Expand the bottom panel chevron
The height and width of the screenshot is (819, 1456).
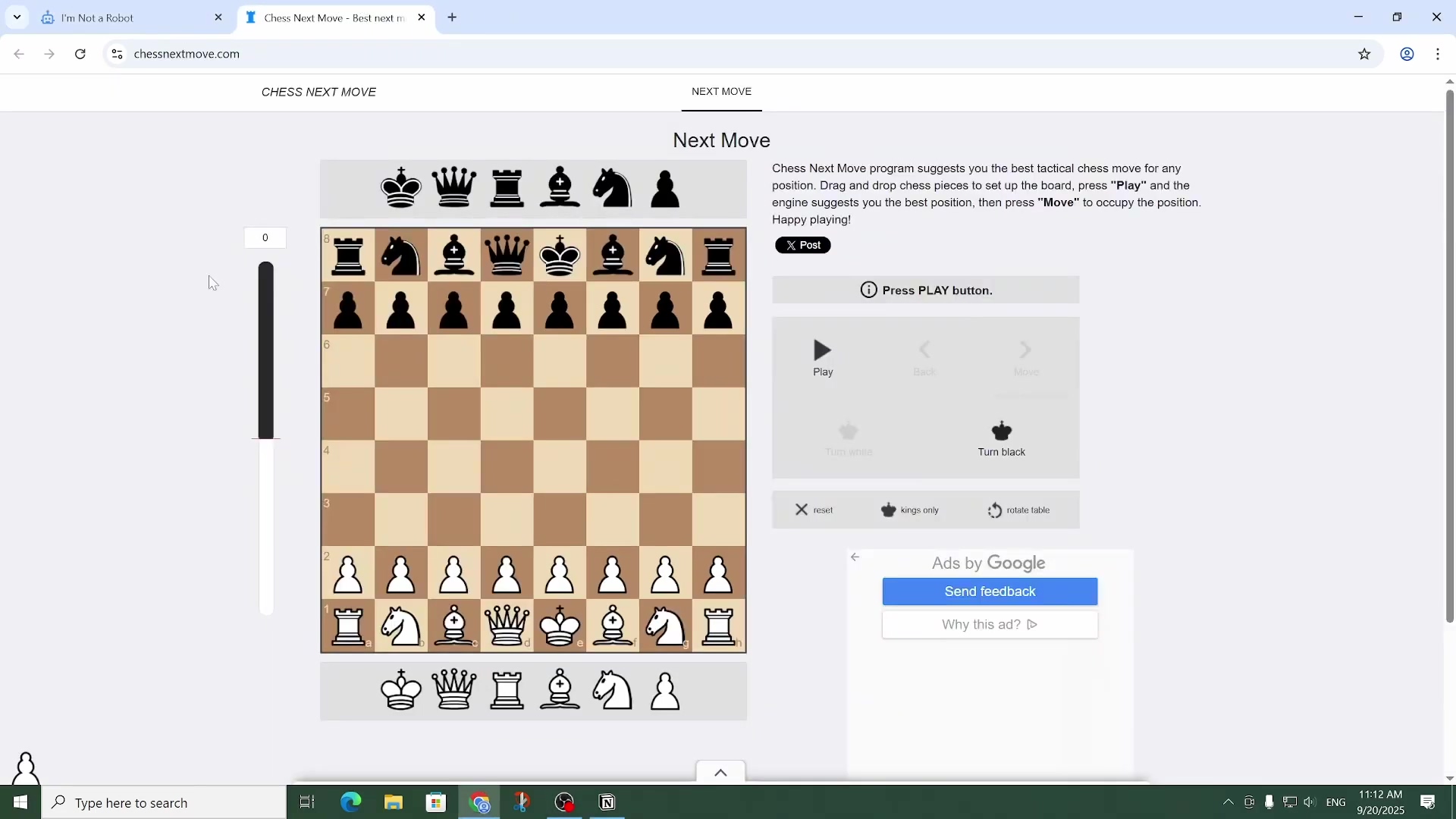[x=720, y=772]
